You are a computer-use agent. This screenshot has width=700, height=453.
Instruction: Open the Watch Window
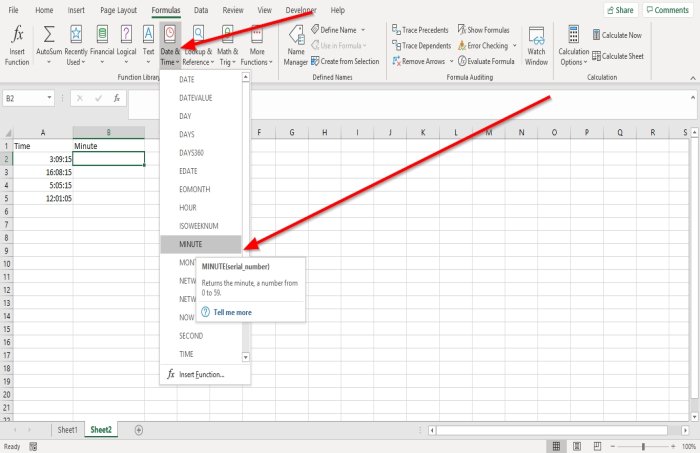click(x=536, y=45)
